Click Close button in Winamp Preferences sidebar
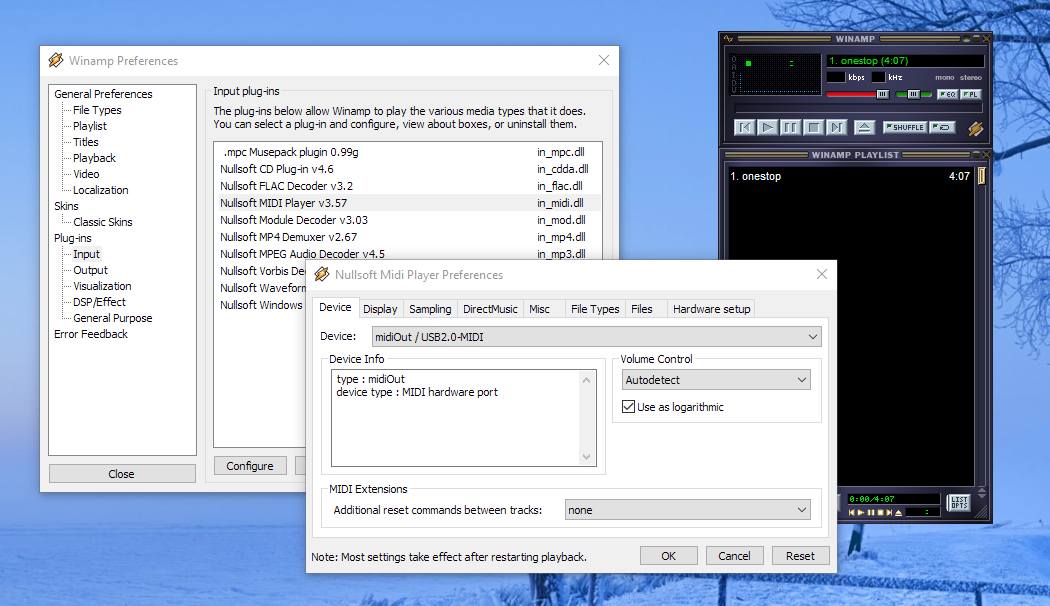Screen dimensions: 1050x606 click(x=122, y=473)
